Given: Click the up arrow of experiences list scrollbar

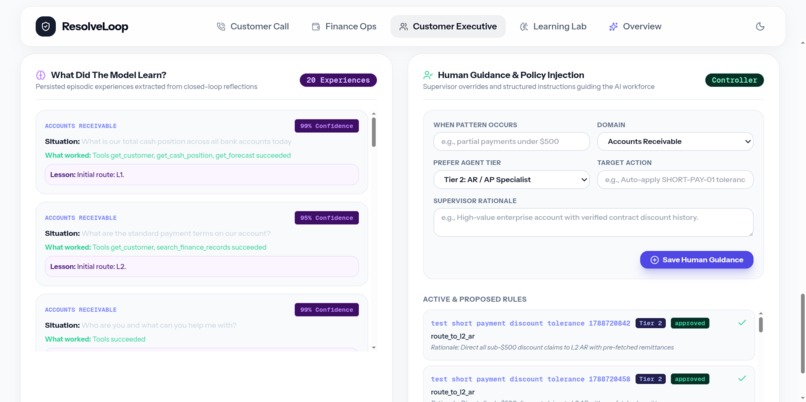Looking at the screenshot, I should point(374,114).
